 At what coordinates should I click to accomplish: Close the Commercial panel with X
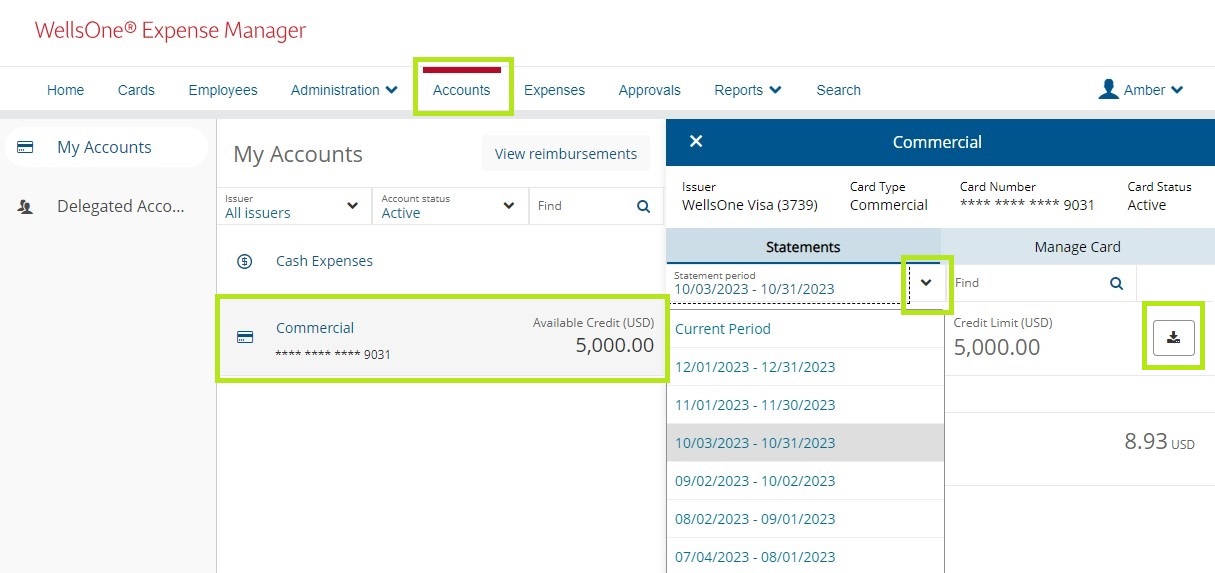click(x=696, y=142)
